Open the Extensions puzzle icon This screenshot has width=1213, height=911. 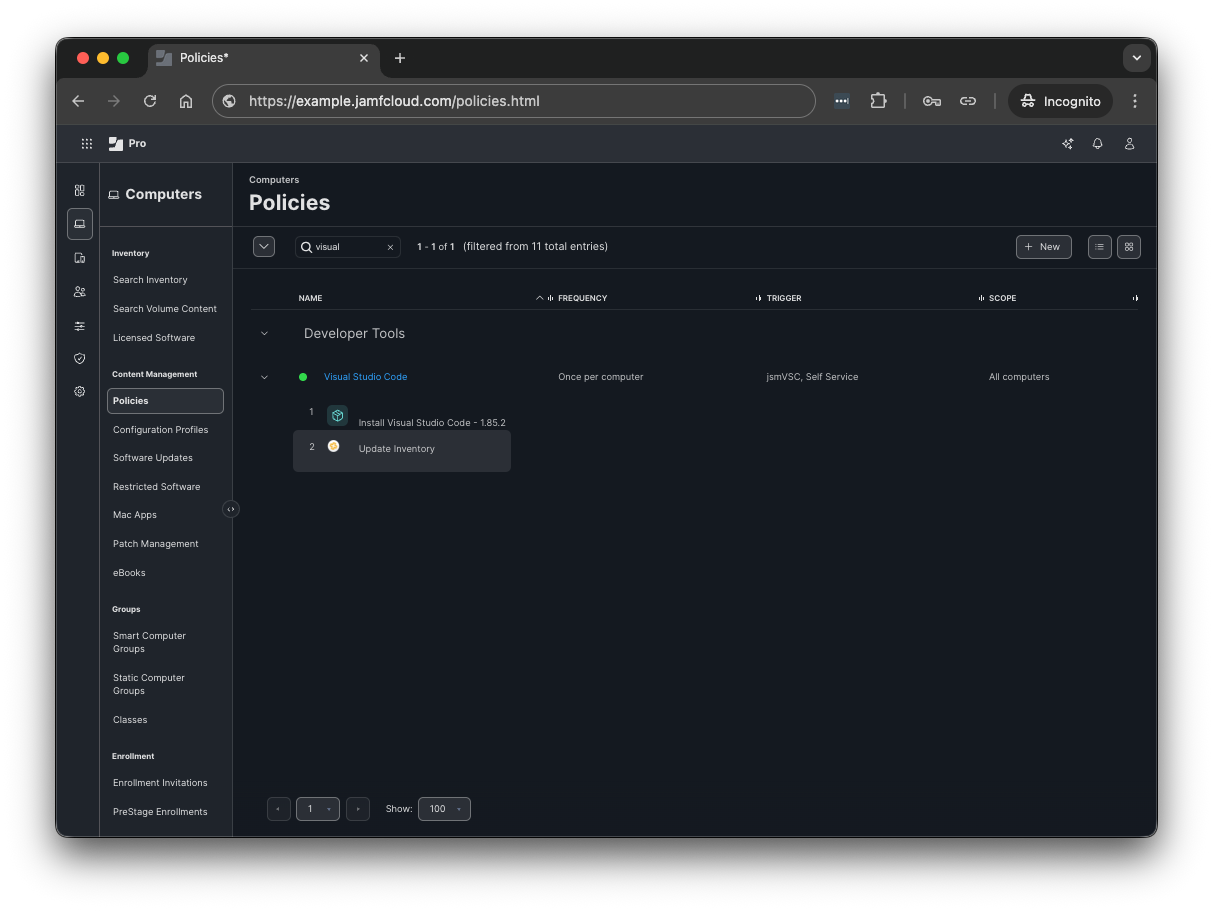click(878, 101)
